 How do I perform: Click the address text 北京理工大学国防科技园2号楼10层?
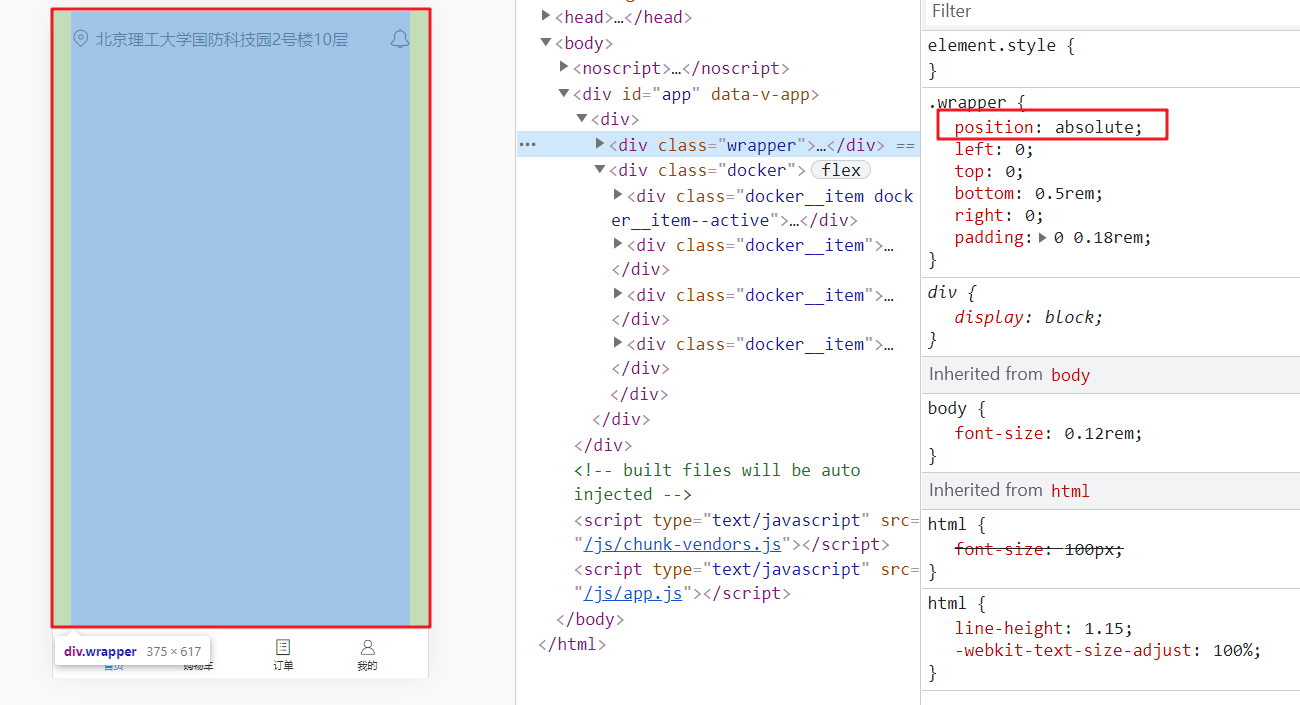pos(222,40)
